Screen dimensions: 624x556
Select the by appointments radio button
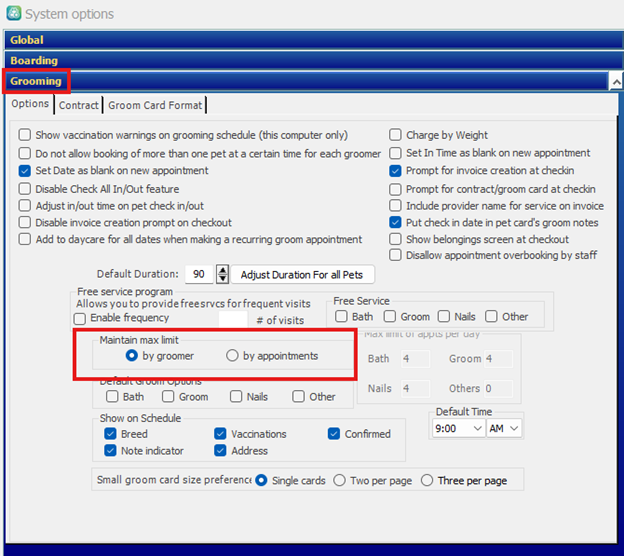click(232, 355)
